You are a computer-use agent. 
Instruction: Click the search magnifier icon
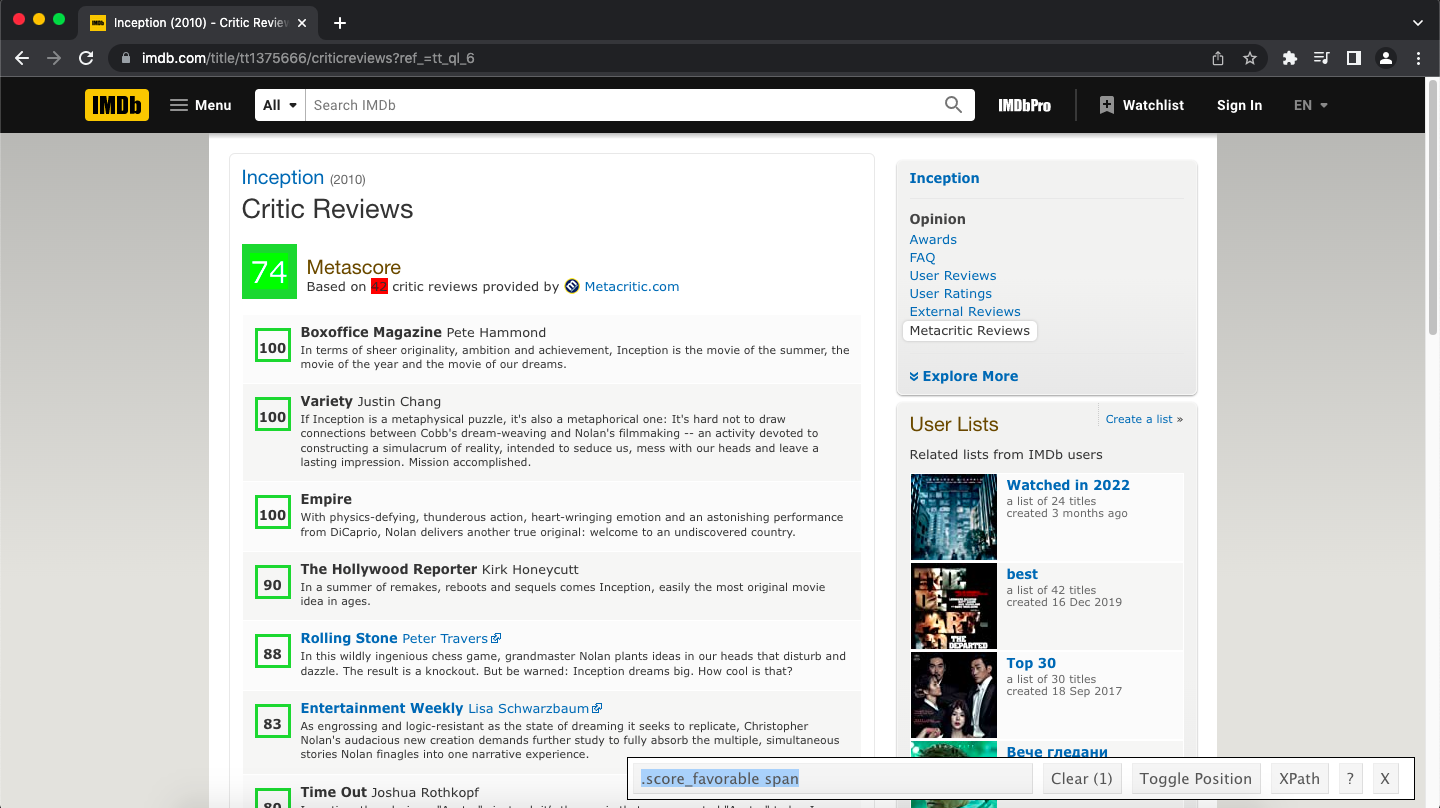(x=954, y=105)
